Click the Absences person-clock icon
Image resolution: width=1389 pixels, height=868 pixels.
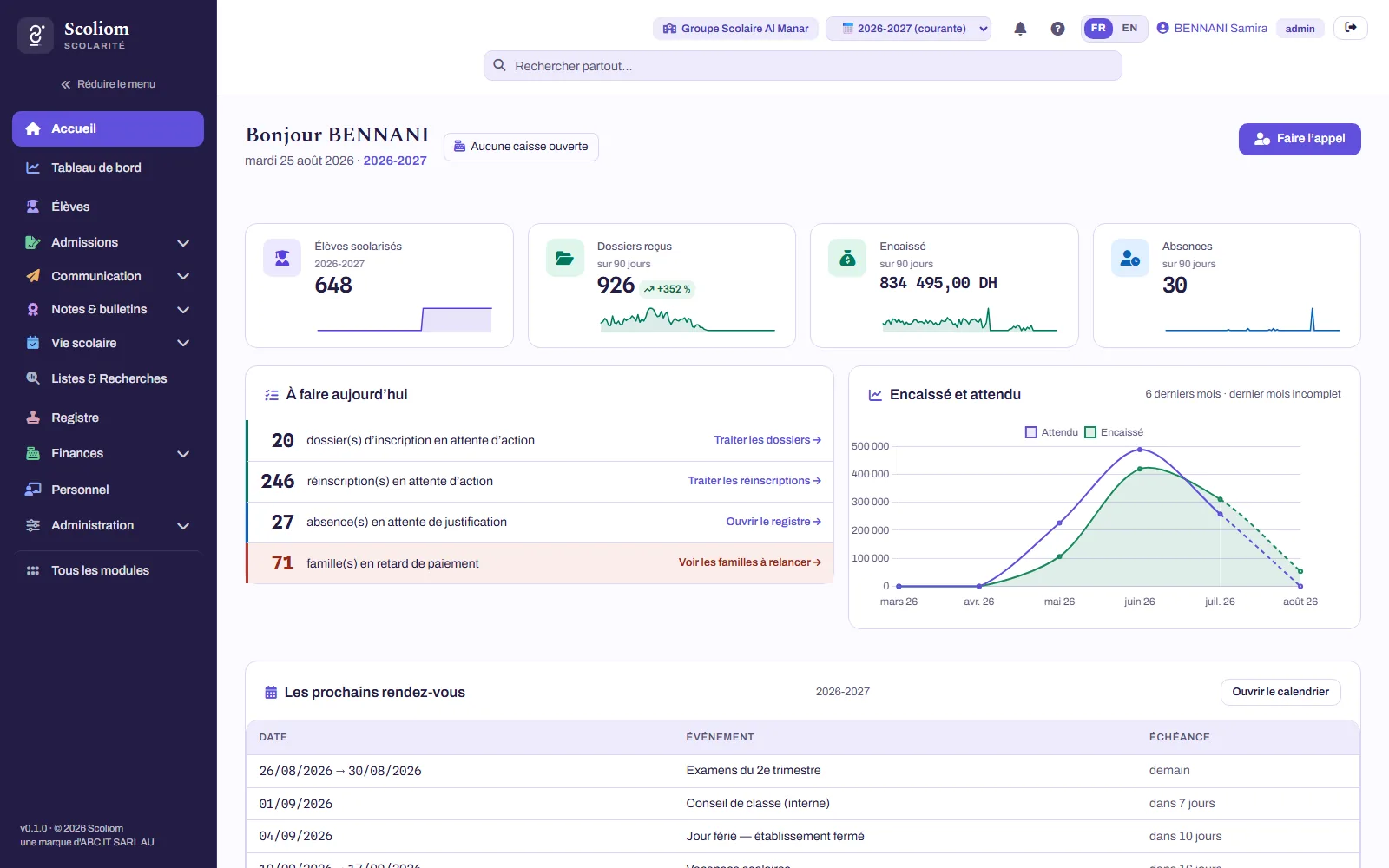pos(1130,258)
